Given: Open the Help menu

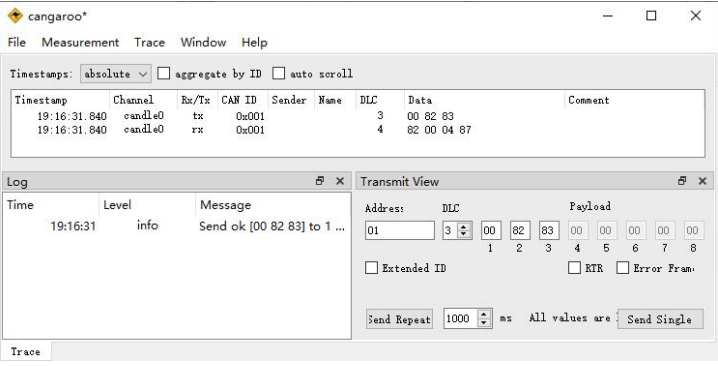Looking at the screenshot, I should coord(255,43).
